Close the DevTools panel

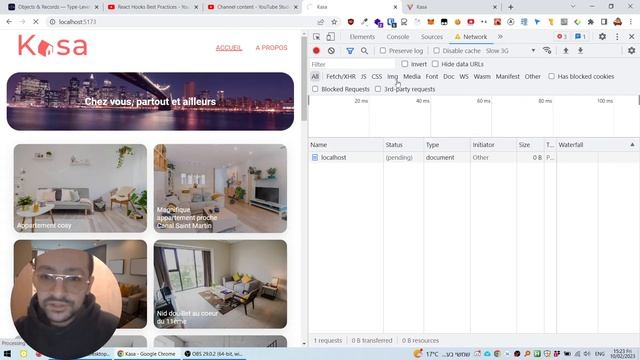(631, 37)
